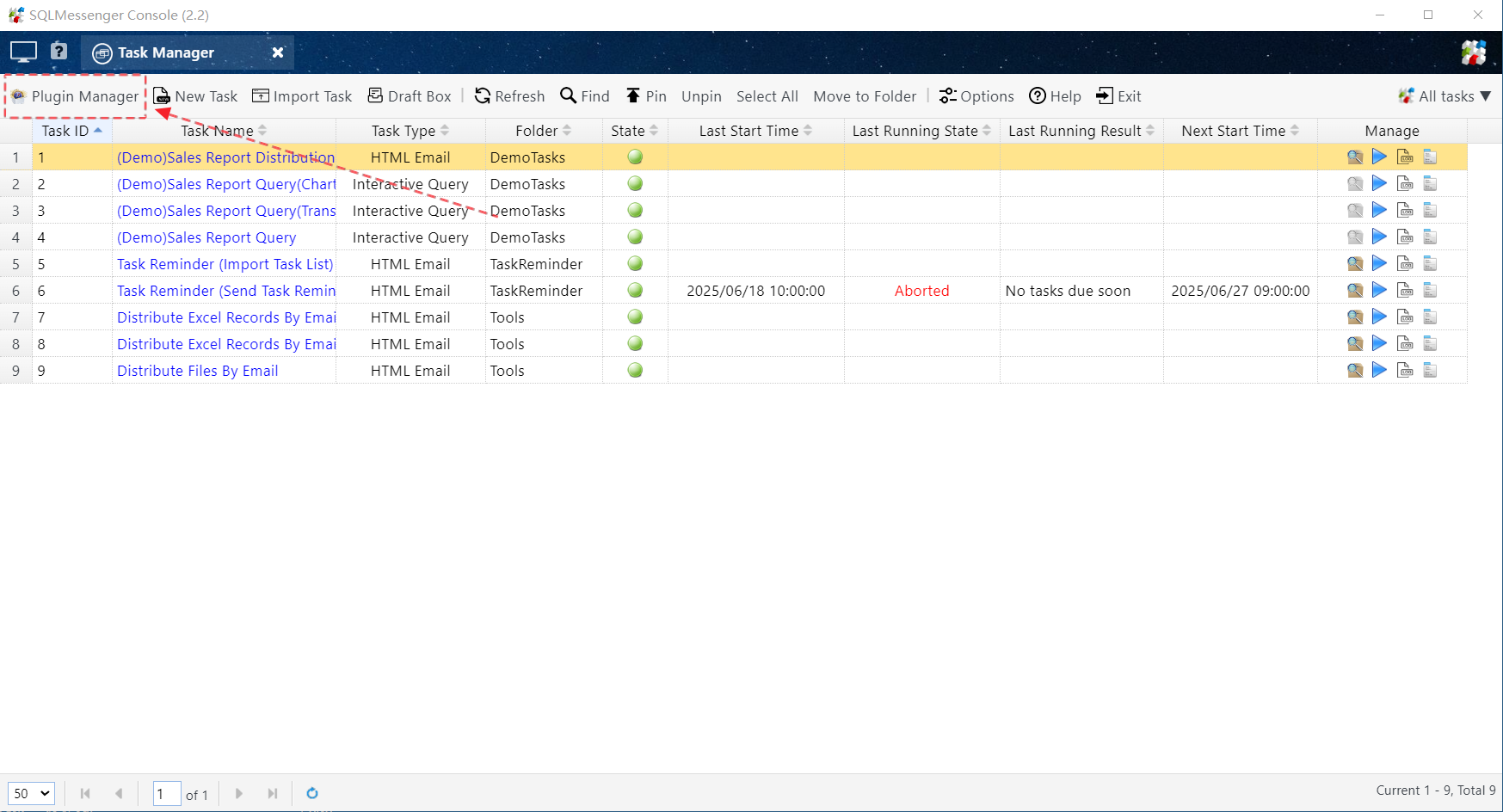Toggle state light for task 6
This screenshot has height=812, width=1503.
coord(635,290)
